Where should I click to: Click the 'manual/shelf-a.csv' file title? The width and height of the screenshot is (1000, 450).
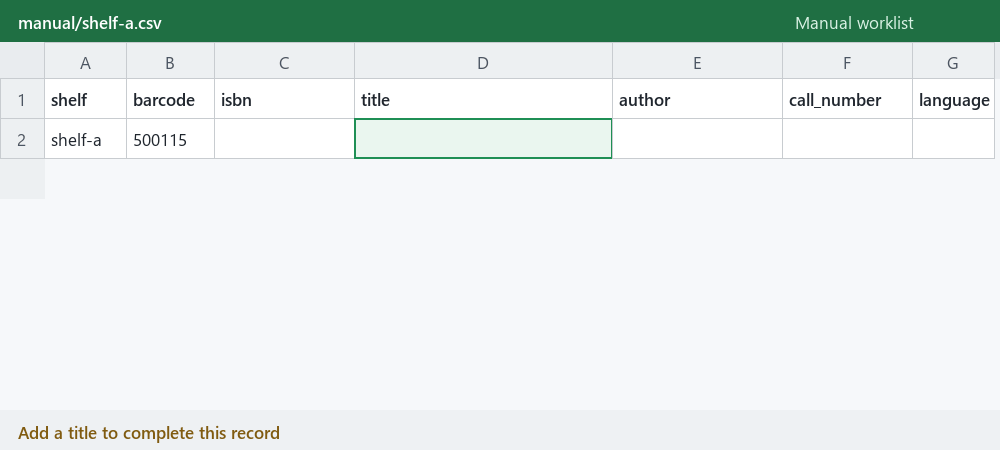click(90, 24)
